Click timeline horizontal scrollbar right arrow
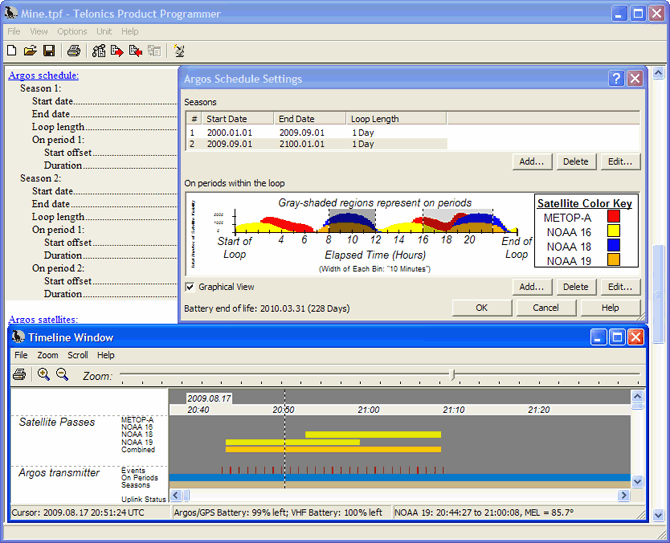The height and width of the screenshot is (543, 670). tap(624, 495)
